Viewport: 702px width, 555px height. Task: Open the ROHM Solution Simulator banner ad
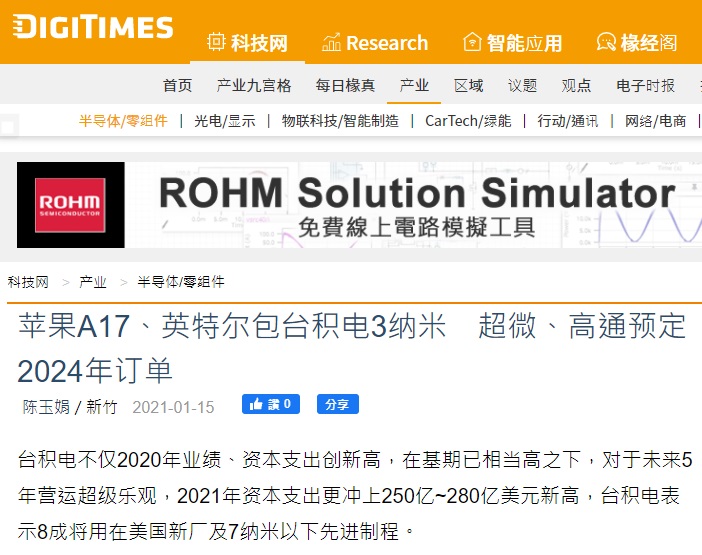(359, 205)
